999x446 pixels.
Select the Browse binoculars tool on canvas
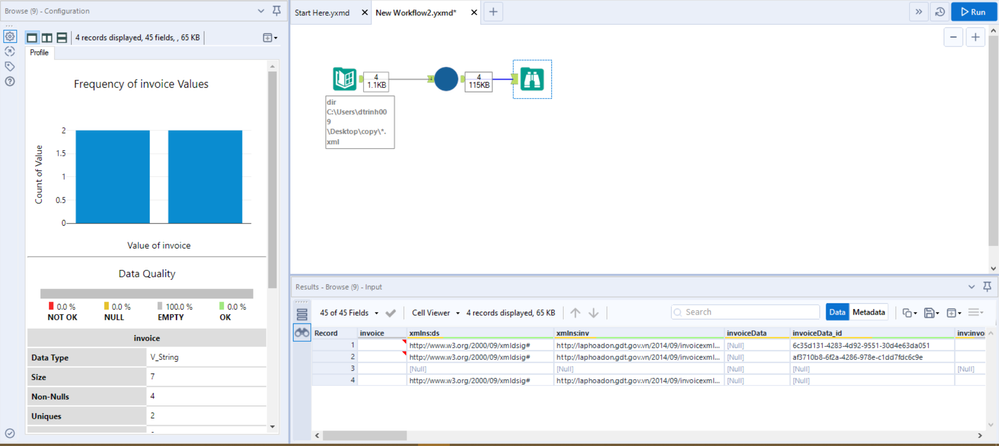click(x=532, y=79)
